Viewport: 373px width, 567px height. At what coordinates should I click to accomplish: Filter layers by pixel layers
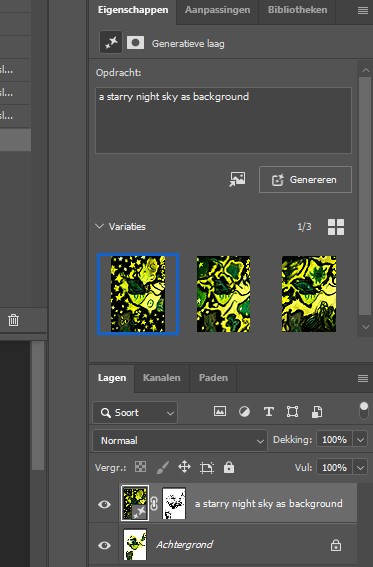220,412
